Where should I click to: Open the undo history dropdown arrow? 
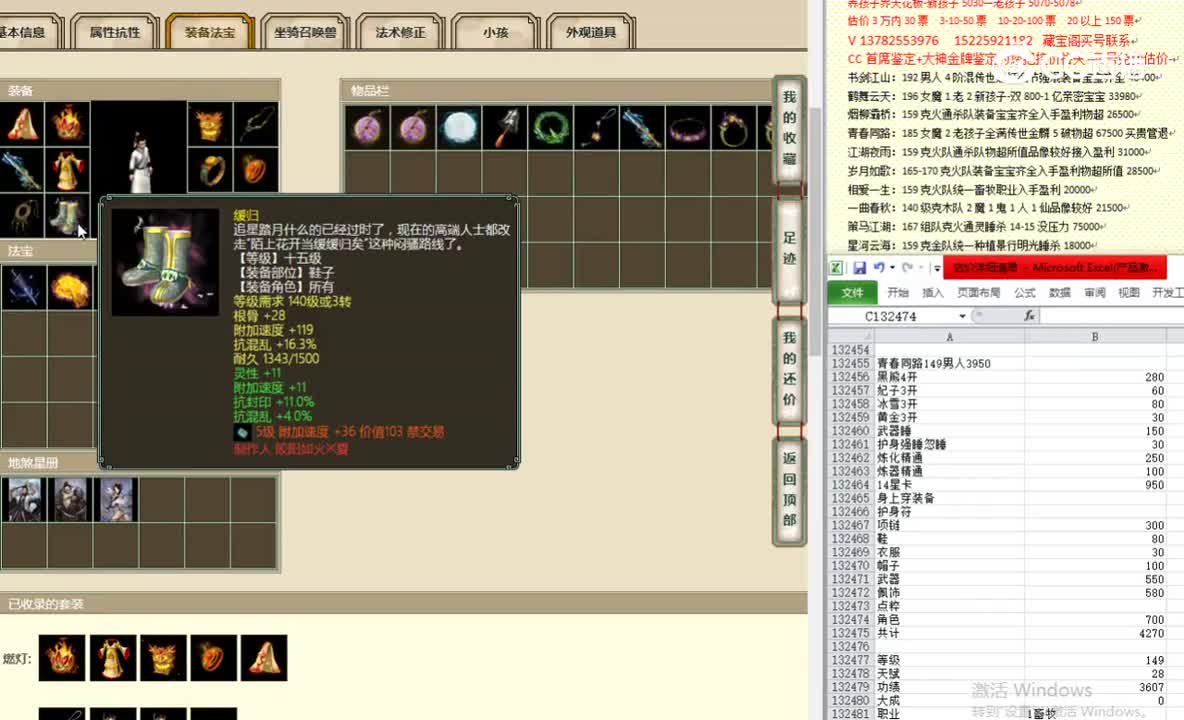point(892,268)
